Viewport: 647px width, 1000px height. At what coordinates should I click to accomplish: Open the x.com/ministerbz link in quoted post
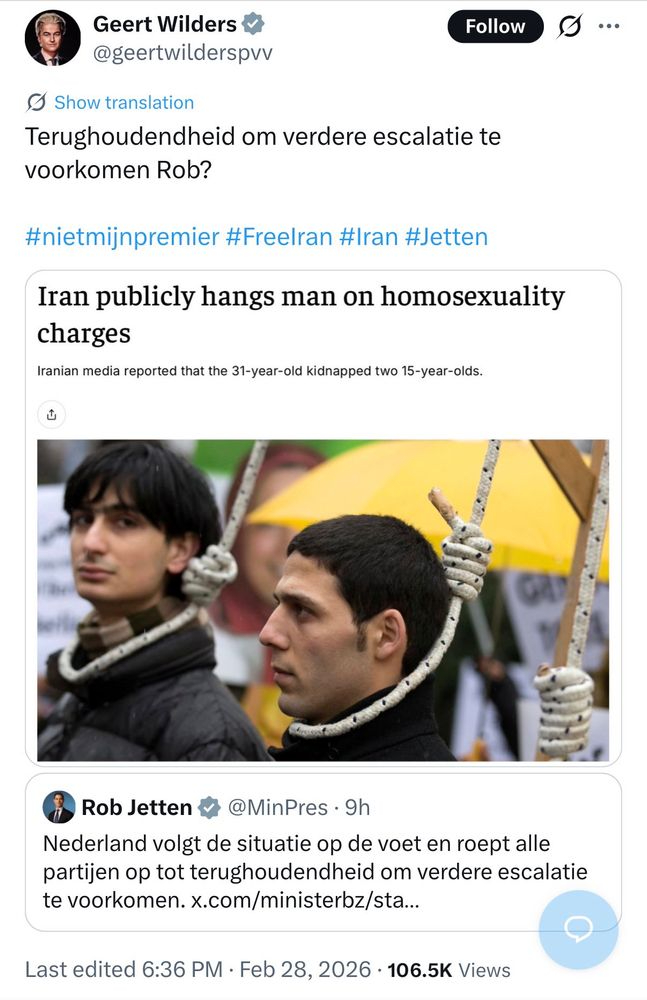304,900
